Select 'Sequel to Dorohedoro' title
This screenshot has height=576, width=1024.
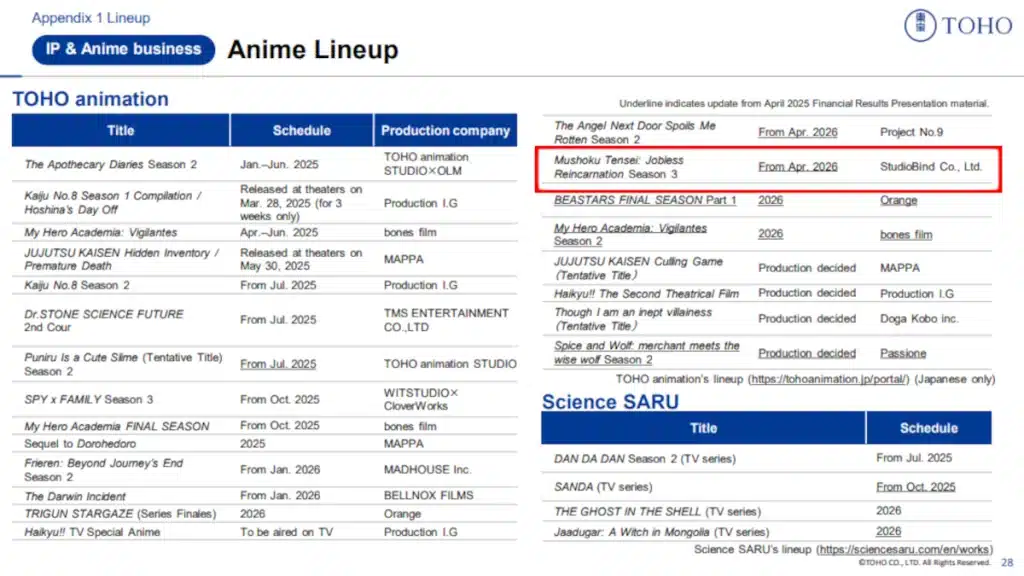pyautogui.click(x=80, y=444)
